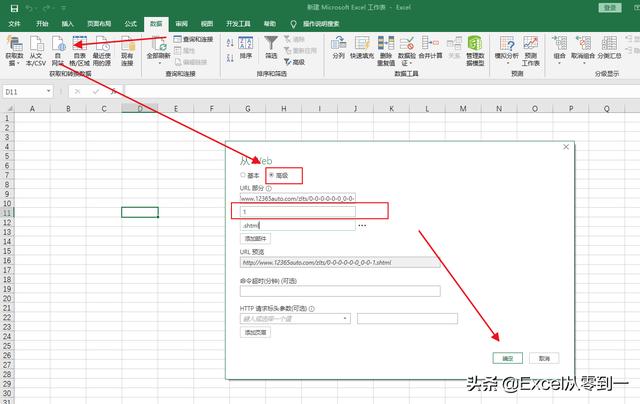Click the HTTP header value field
The height and width of the screenshot is (404, 640).
pyautogui.click(x=407, y=319)
